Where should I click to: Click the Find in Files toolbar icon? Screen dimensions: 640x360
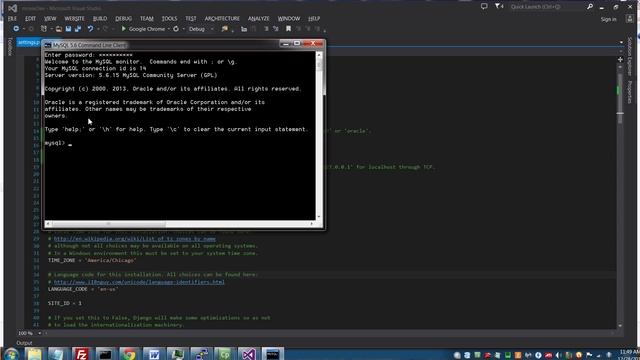(224, 29)
